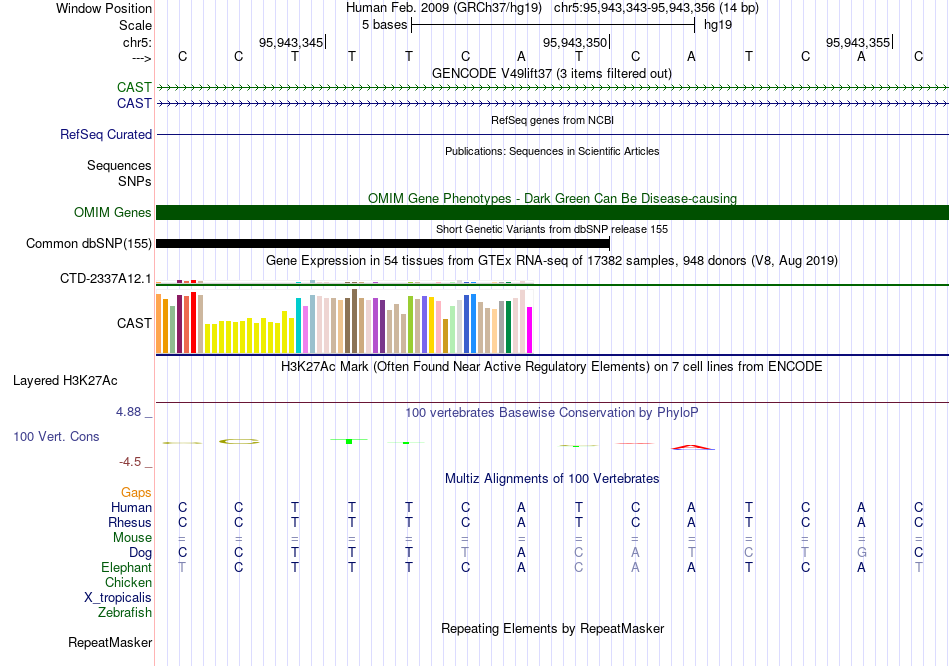Click the magenta bar in GTEx chart
This screenshot has height=666, width=950.
(529, 329)
